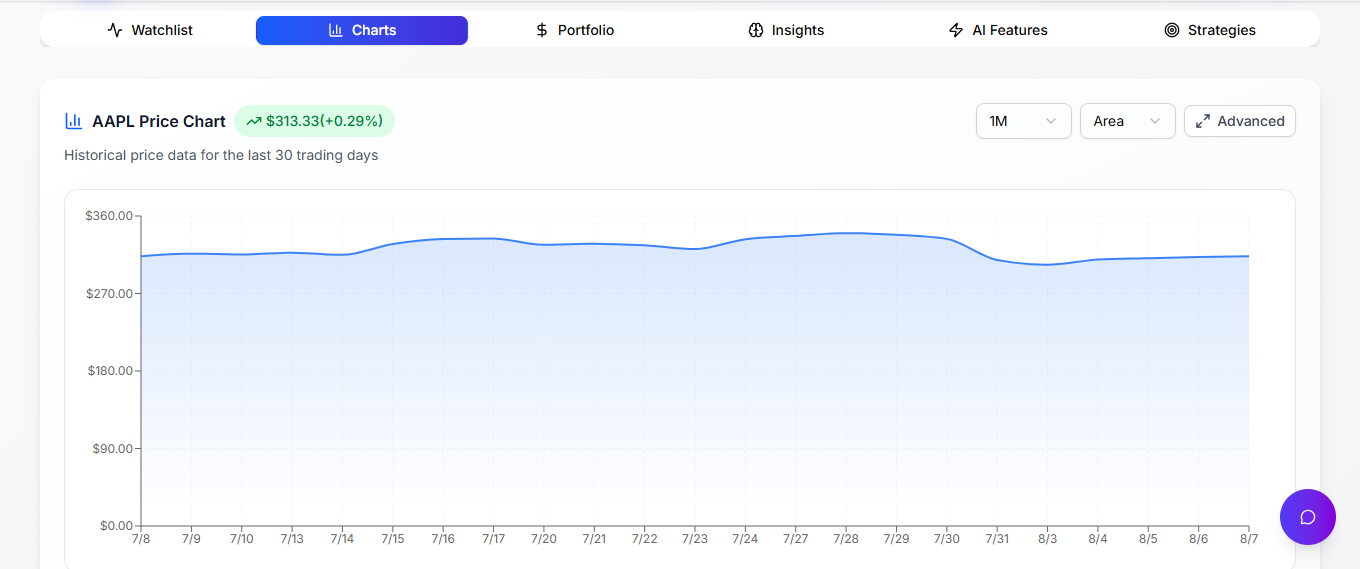The image size is (1365, 569).
Task: Click the chart icon beside AAPL Price Chart
Action: (x=74, y=121)
